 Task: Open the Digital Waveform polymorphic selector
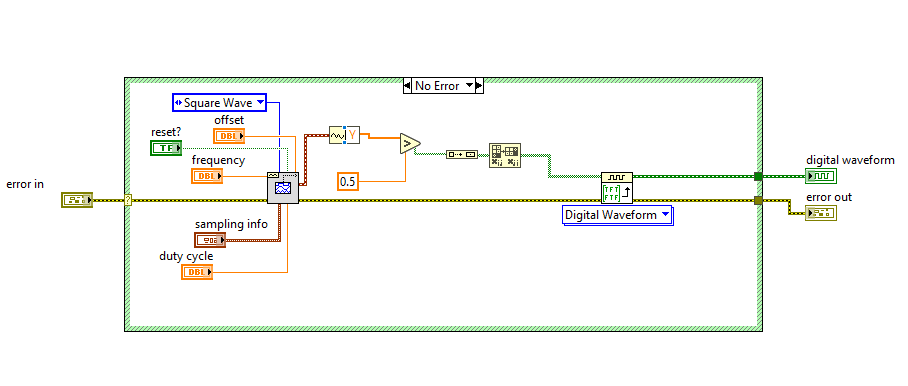click(617, 215)
